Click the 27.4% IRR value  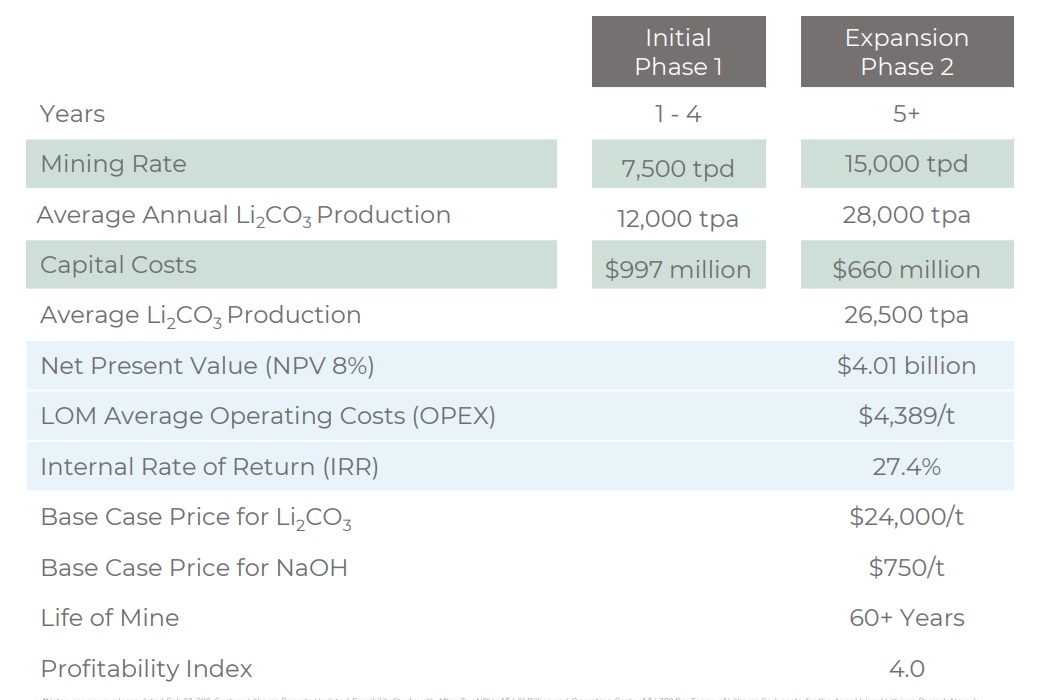pyautogui.click(x=906, y=467)
